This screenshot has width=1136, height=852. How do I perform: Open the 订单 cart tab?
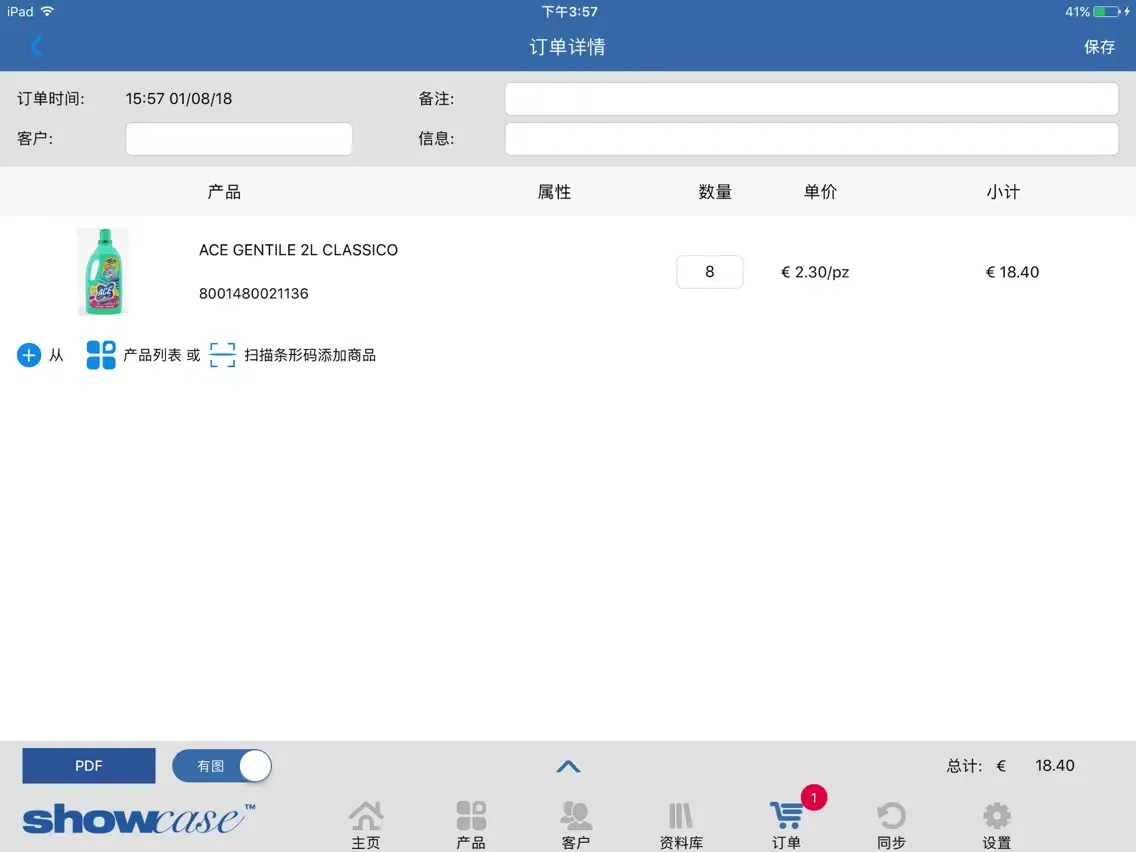point(786,825)
